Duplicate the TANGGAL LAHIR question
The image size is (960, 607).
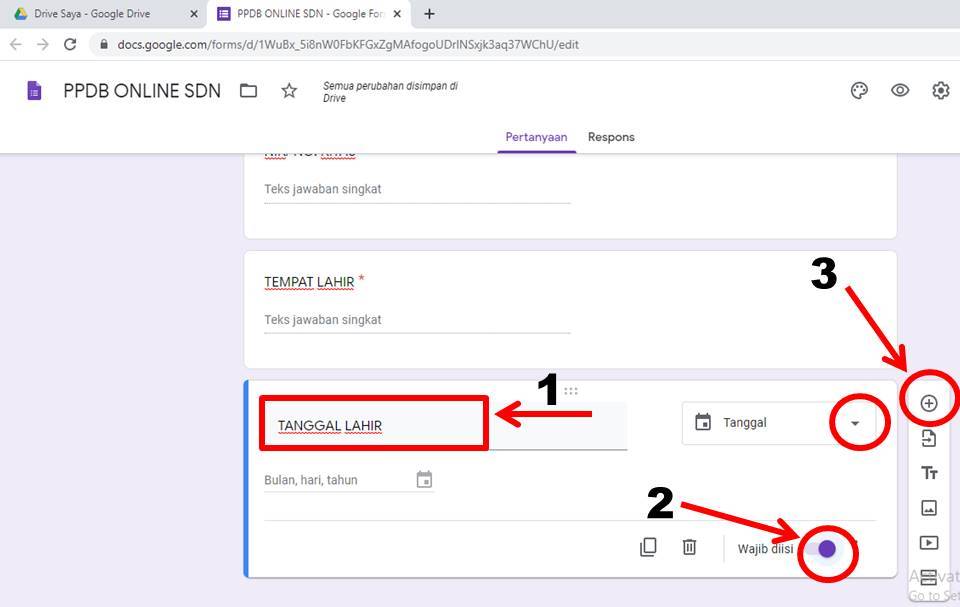649,548
